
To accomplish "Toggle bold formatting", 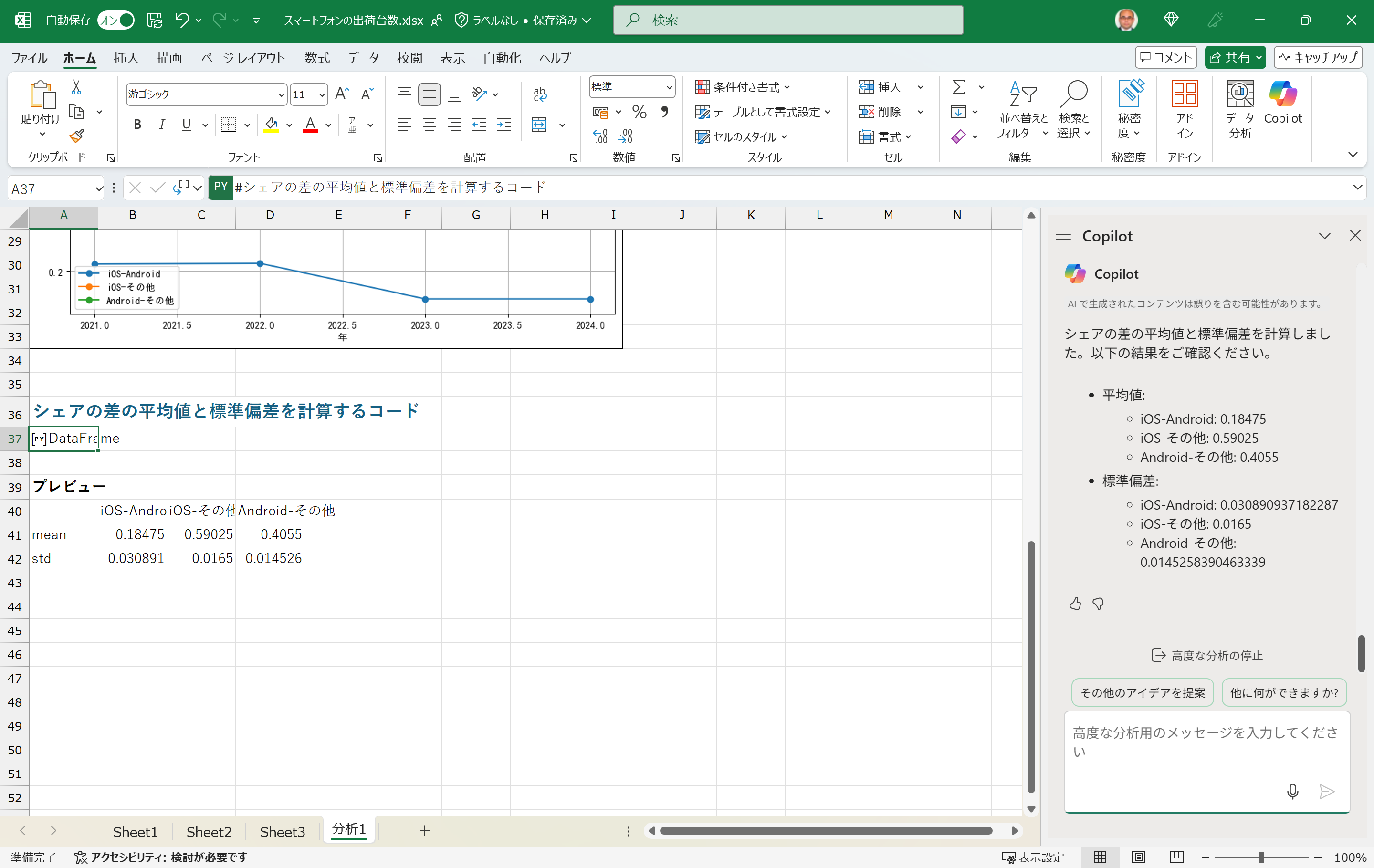I will 137,125.
